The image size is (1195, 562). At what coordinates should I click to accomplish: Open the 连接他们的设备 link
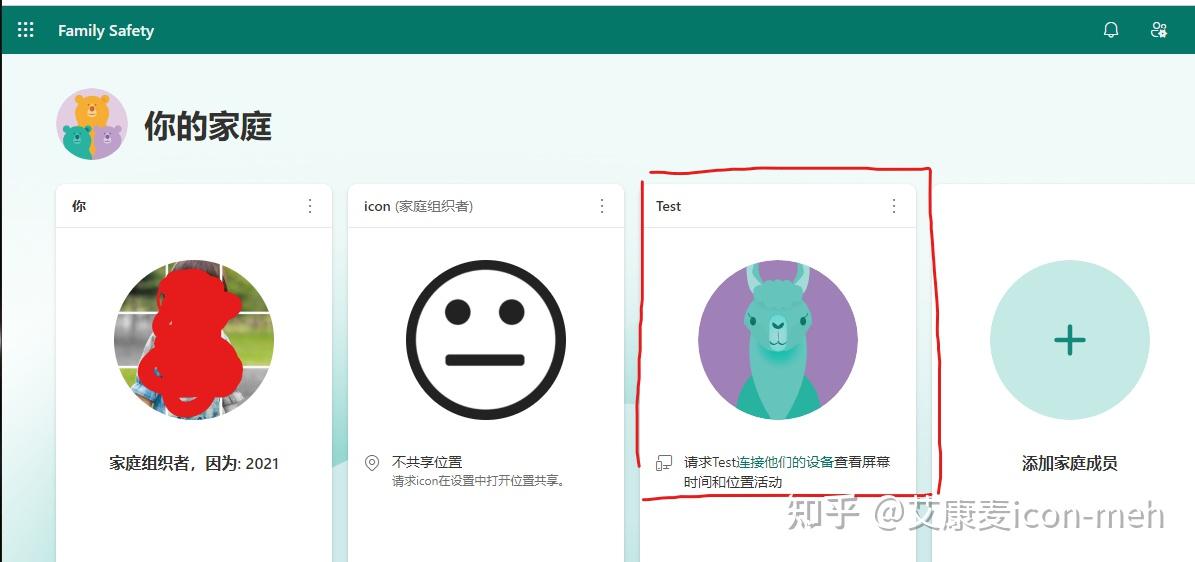click(785, 462)
